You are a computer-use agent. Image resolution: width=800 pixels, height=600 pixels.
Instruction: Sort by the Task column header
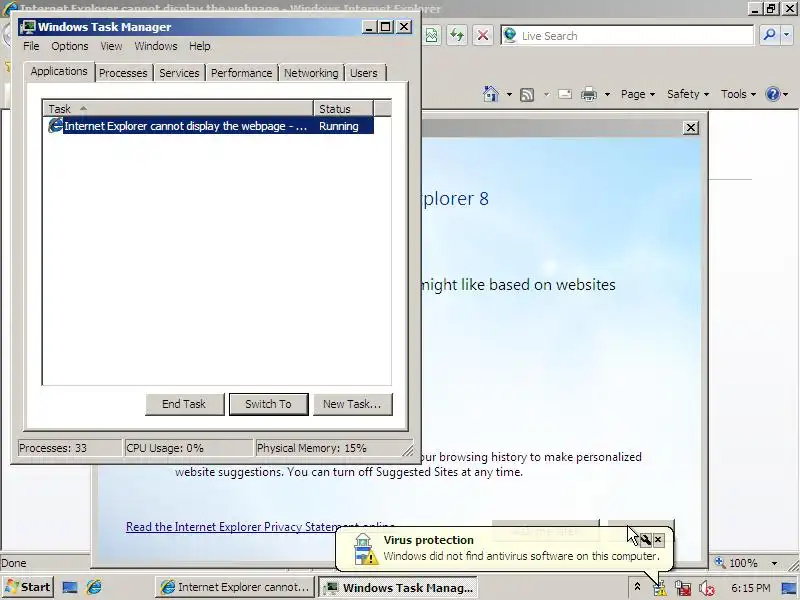[x=178, y=109]
